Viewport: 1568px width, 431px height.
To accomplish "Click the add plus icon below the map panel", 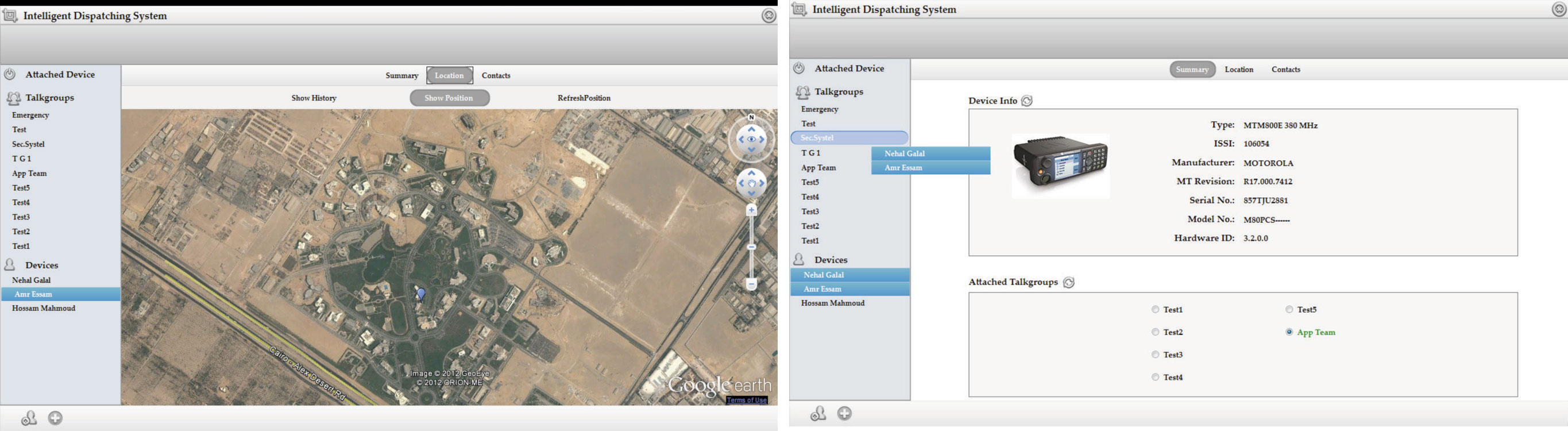I will (x=55, y=418).
